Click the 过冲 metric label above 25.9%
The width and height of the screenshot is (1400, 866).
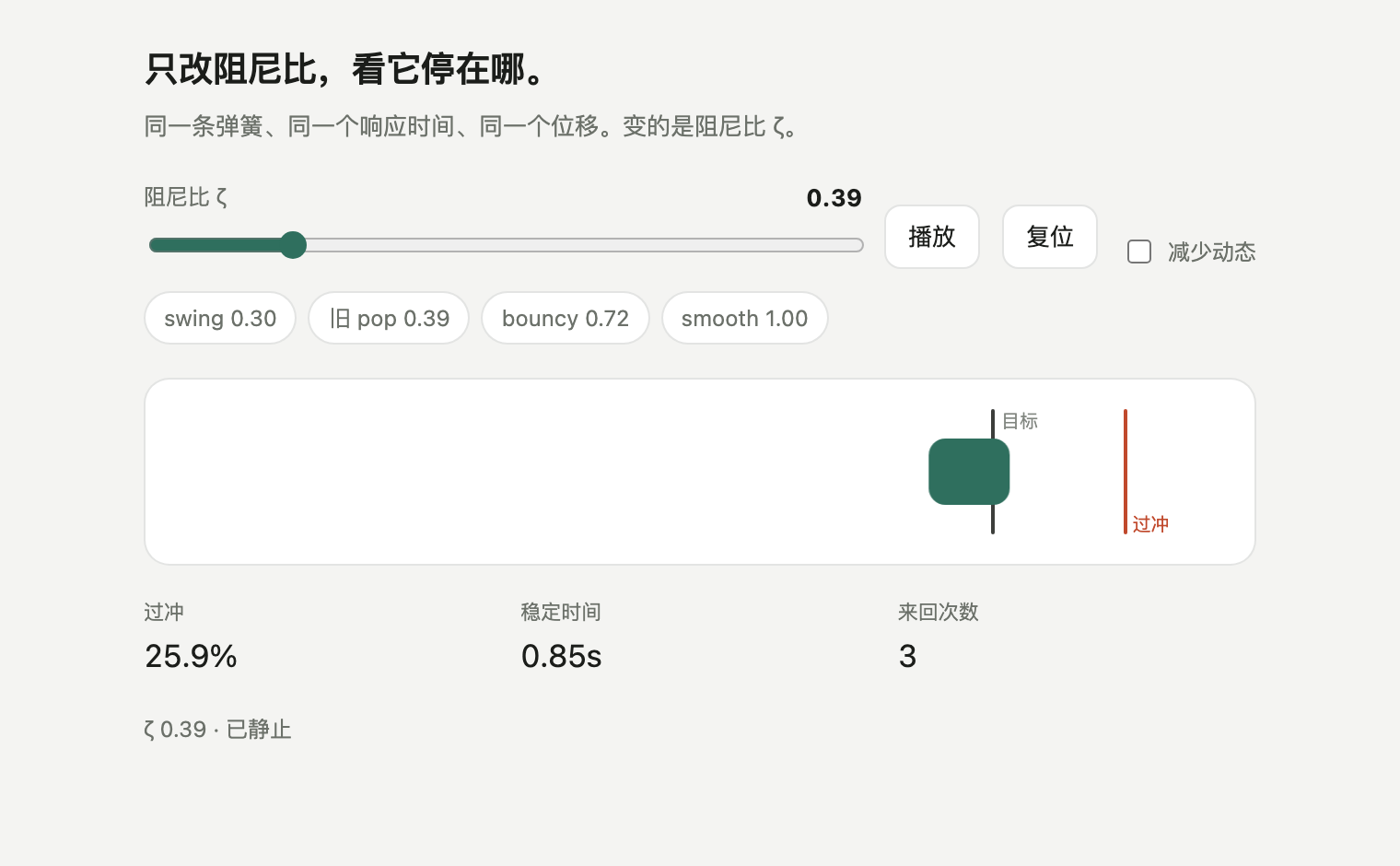164,612
